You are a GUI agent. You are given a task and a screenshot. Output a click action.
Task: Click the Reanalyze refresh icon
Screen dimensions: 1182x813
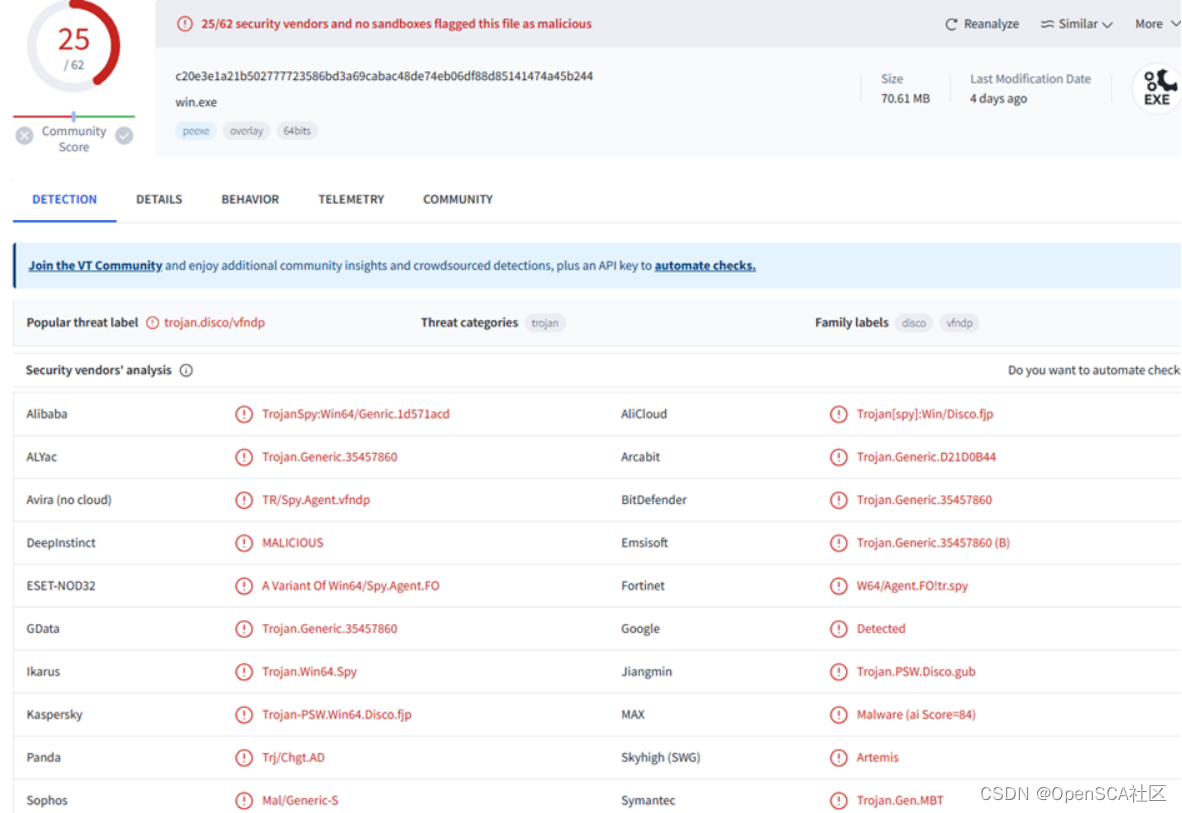pos(951,24)
